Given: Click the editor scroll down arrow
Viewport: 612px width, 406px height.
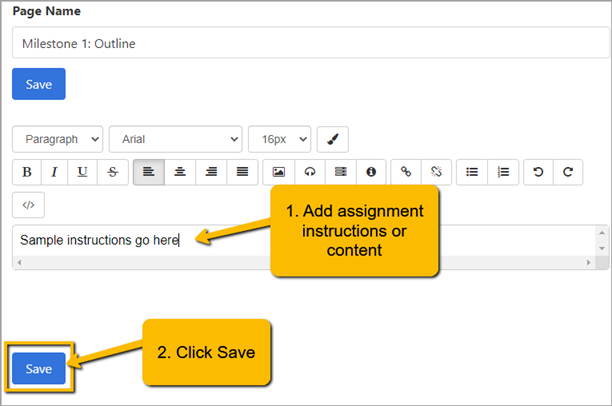Looking at the screenshot, I should [x=602, y=248].
